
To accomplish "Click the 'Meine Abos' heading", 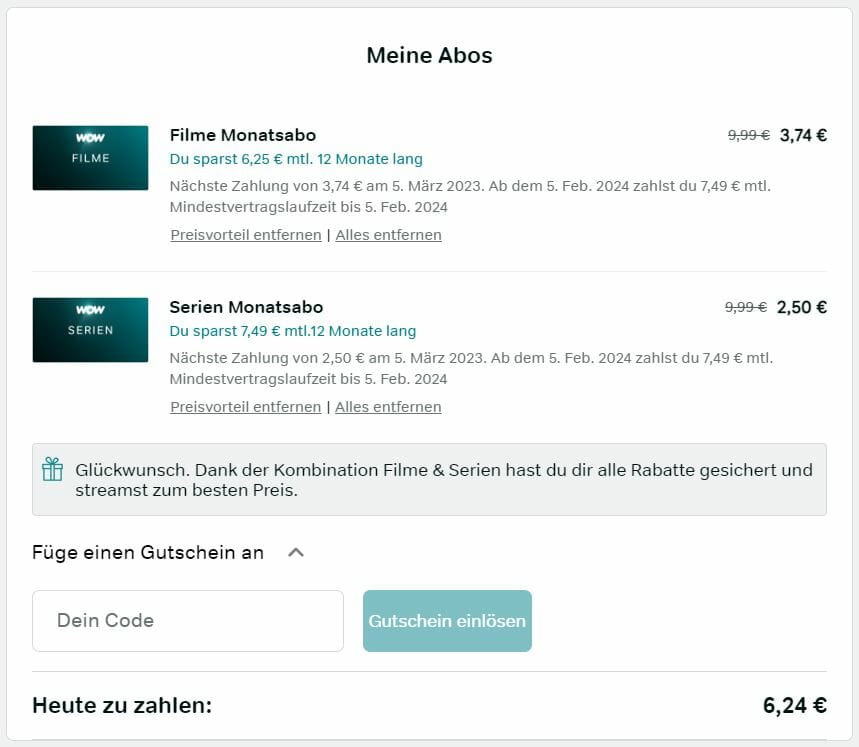I will pyautogui.click(x=429, y=55).
